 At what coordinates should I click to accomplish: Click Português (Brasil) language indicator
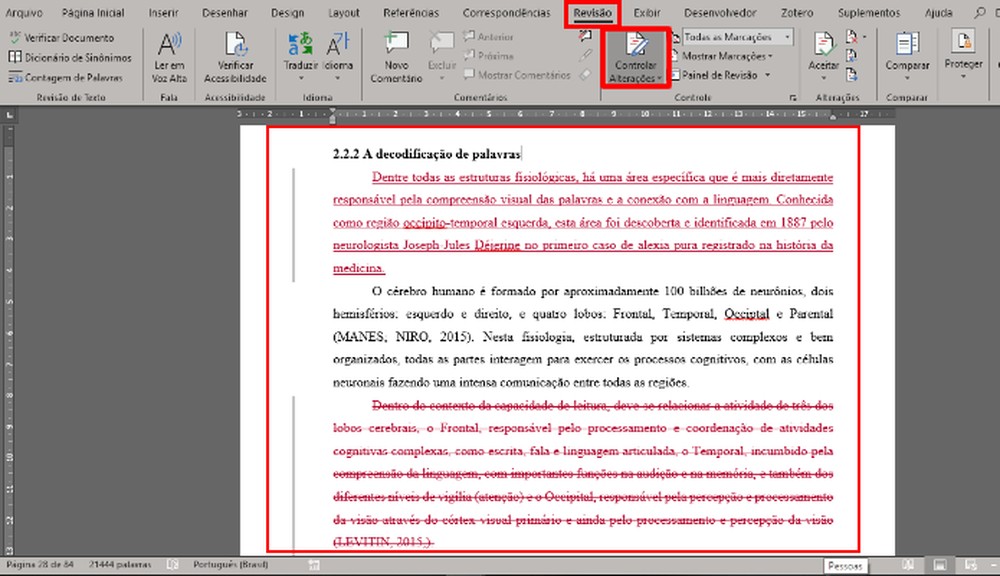pos(230,565)
